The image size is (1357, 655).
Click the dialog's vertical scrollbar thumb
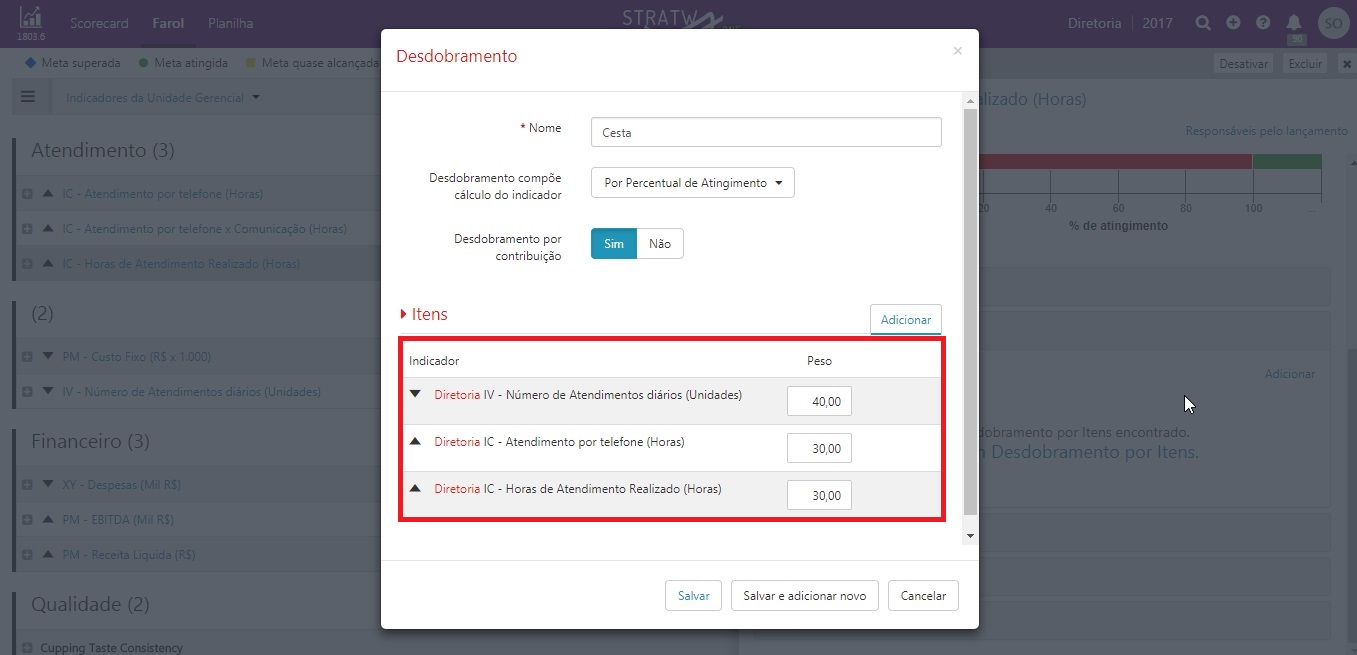point(969,310)
